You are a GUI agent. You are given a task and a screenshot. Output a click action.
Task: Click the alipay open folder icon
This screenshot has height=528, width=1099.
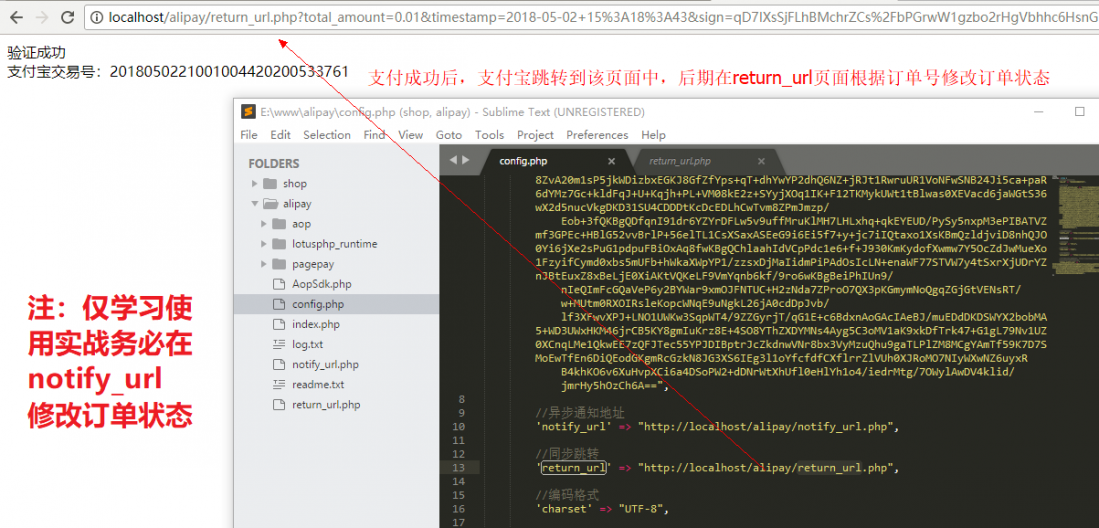click(270, 204)
